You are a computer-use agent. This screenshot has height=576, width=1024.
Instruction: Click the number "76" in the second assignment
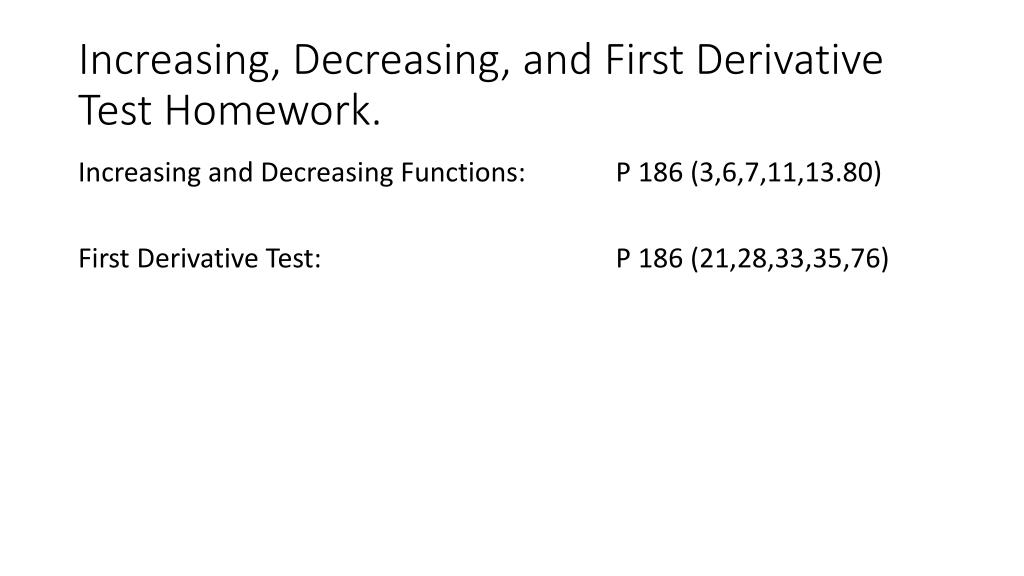pos(865,259)
